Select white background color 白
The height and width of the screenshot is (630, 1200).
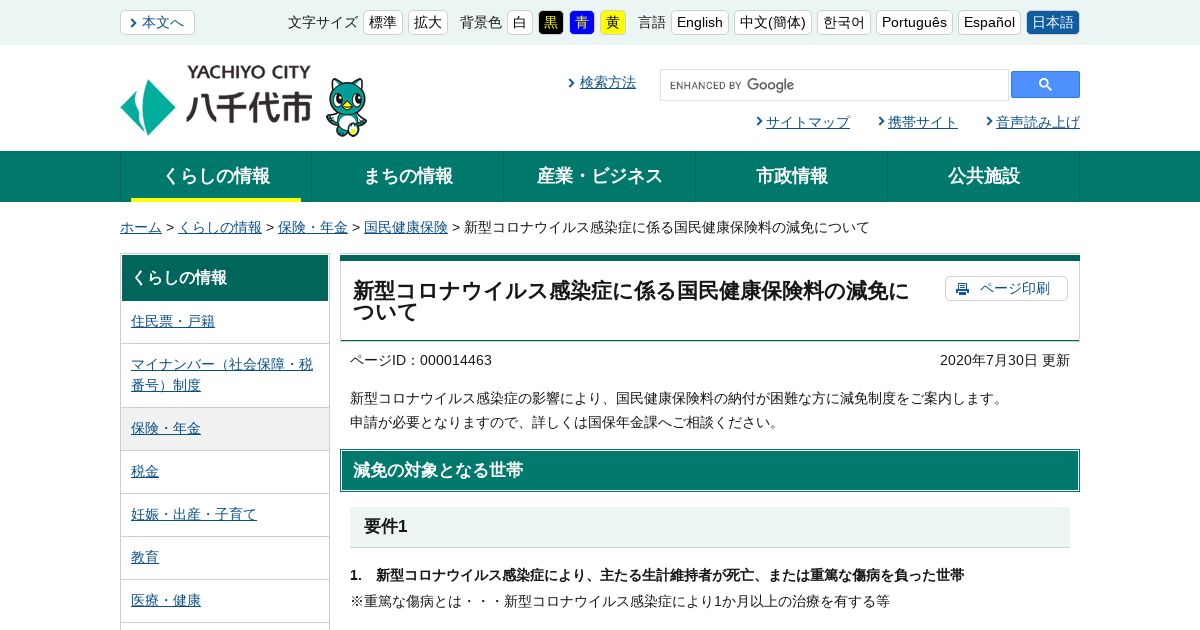(520, 22)
